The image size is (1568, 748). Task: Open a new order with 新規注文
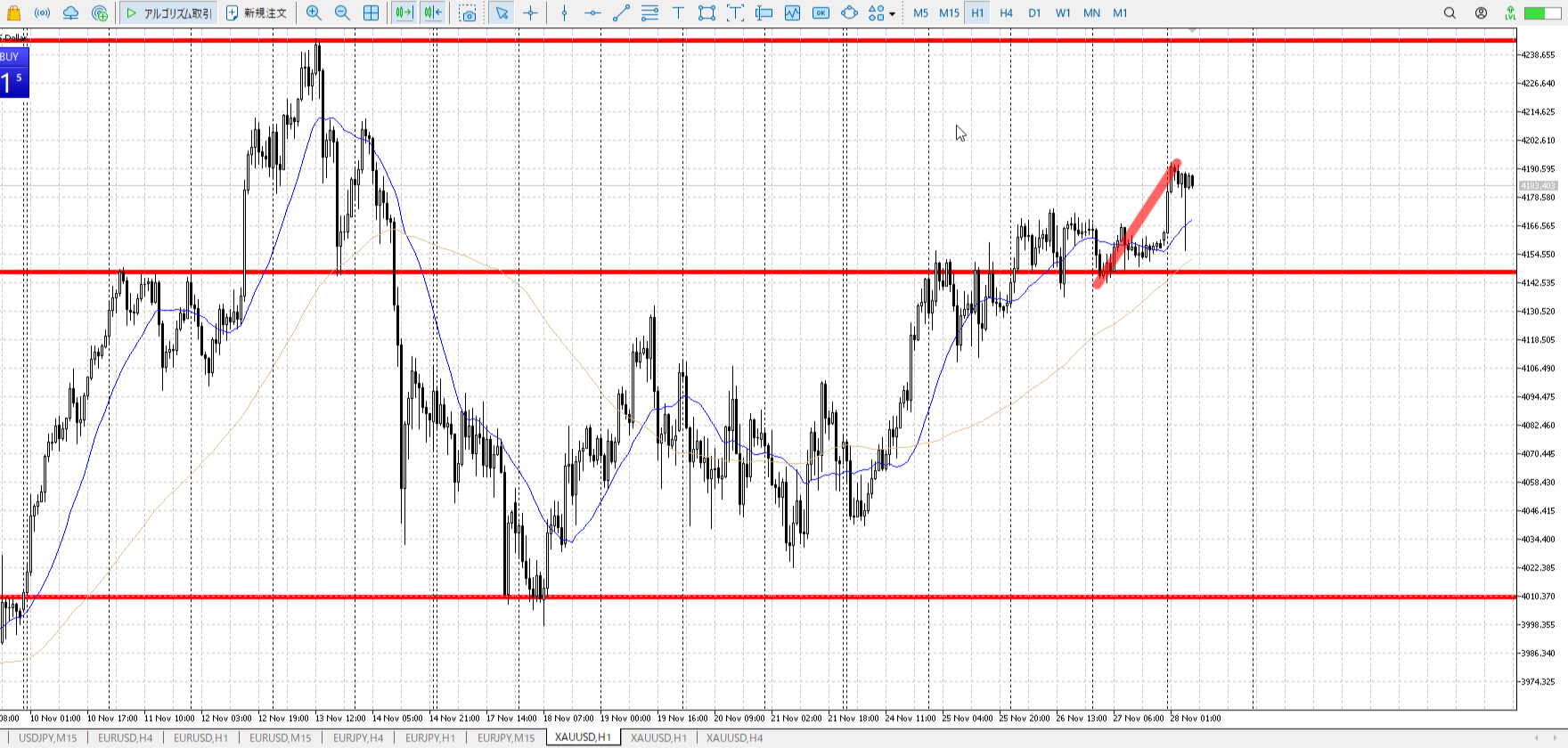click(x=257, y=13)
